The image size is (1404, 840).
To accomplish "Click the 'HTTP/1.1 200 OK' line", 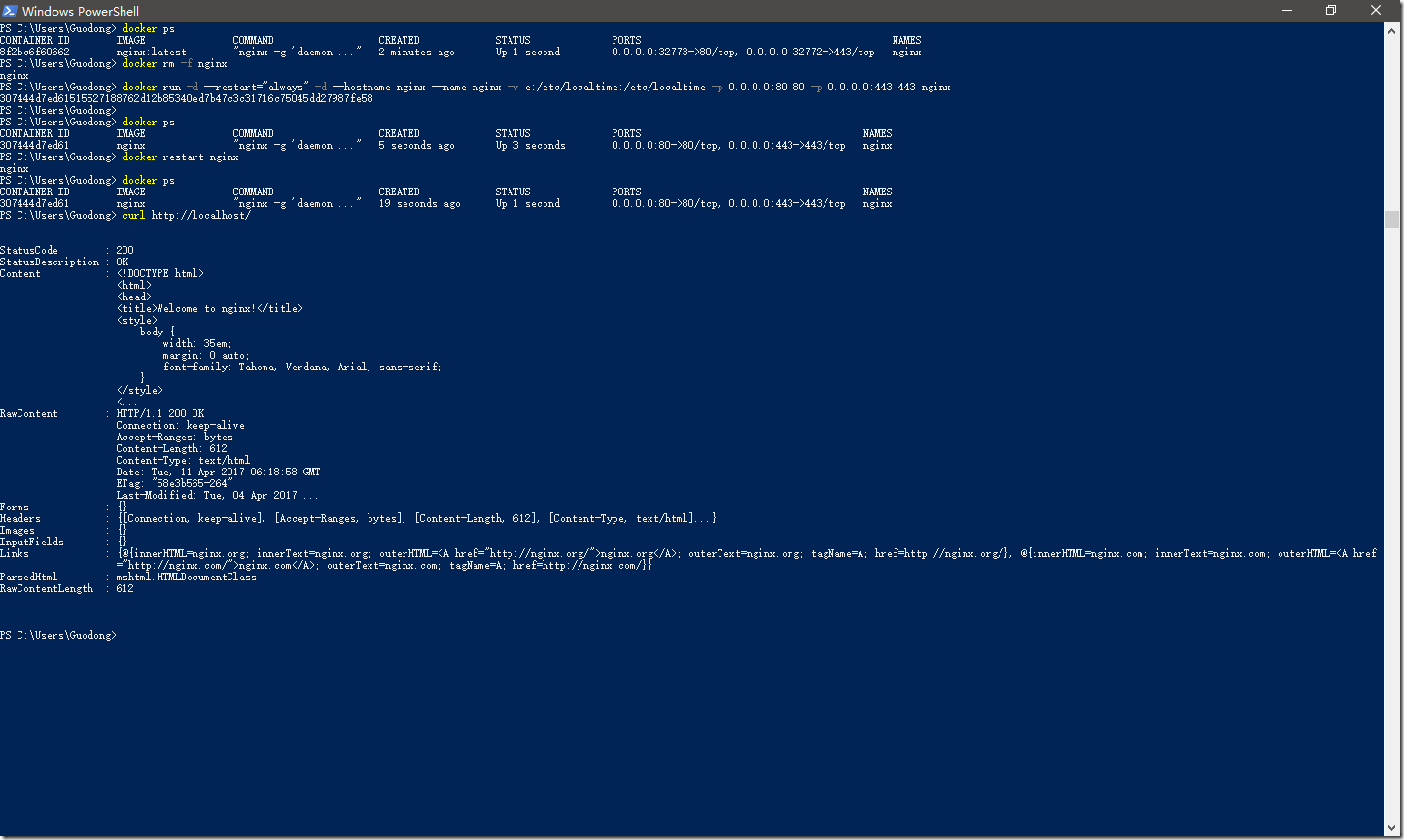I will click(160, 414).
